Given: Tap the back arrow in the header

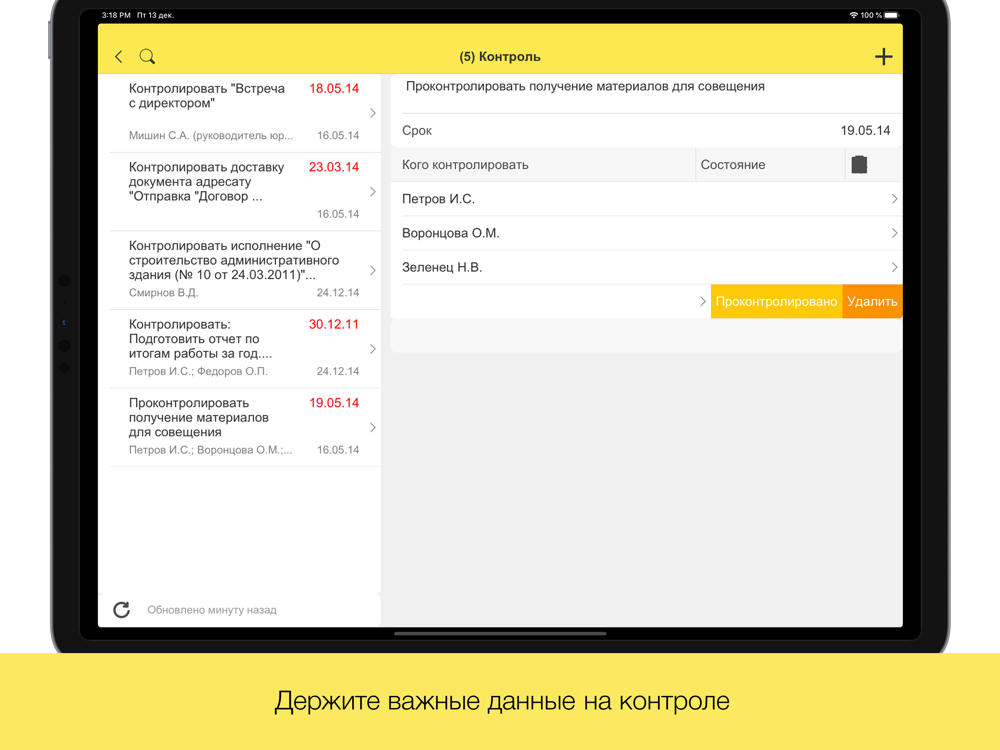Looking at the screenshot, I should click(x=119, y=57).
